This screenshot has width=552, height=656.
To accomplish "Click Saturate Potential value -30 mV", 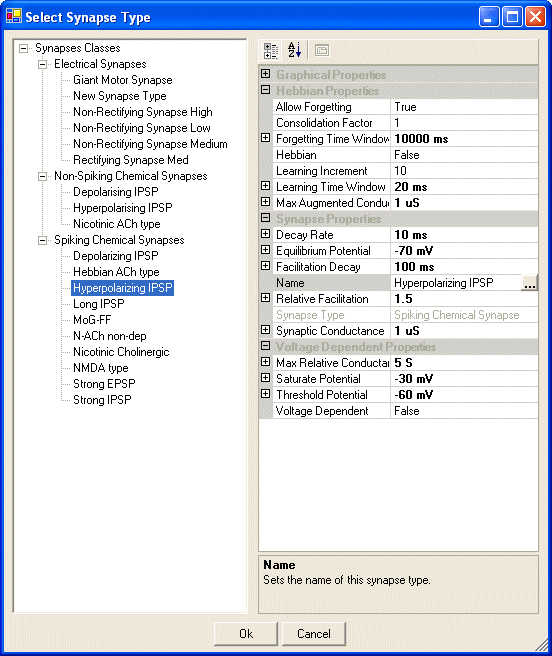I will pyautogui.click(x=465, y=379).
